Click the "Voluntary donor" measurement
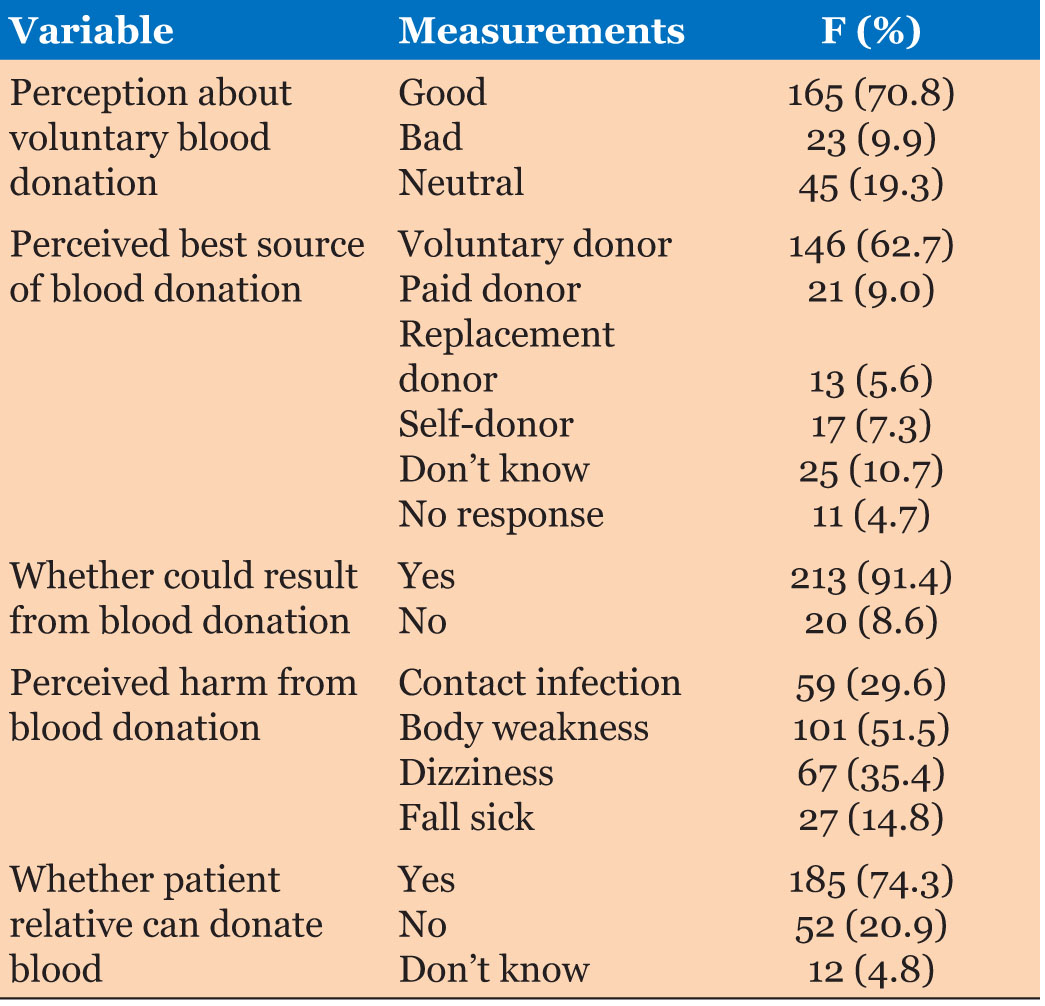Viewport: 1045px width, 1006px height. pyautogui.click(x=535, y=245)
